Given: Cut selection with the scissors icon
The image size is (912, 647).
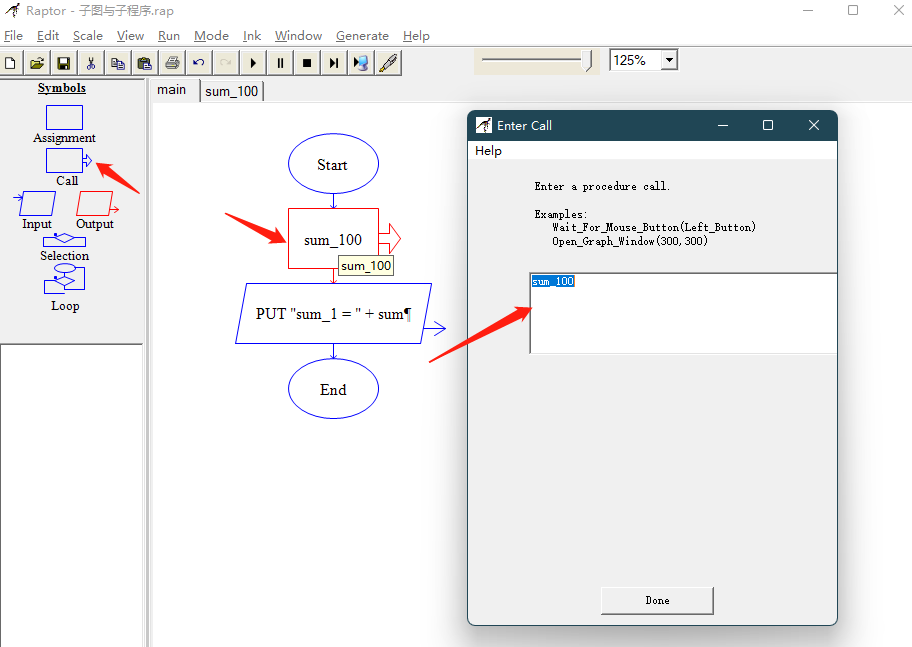Looking at the screenshot, I should point(91,63).
